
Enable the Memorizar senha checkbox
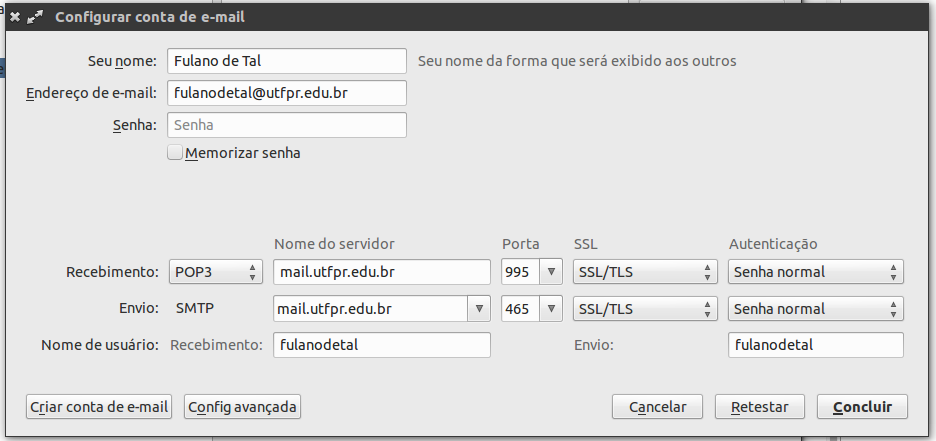tap(176, 153)
